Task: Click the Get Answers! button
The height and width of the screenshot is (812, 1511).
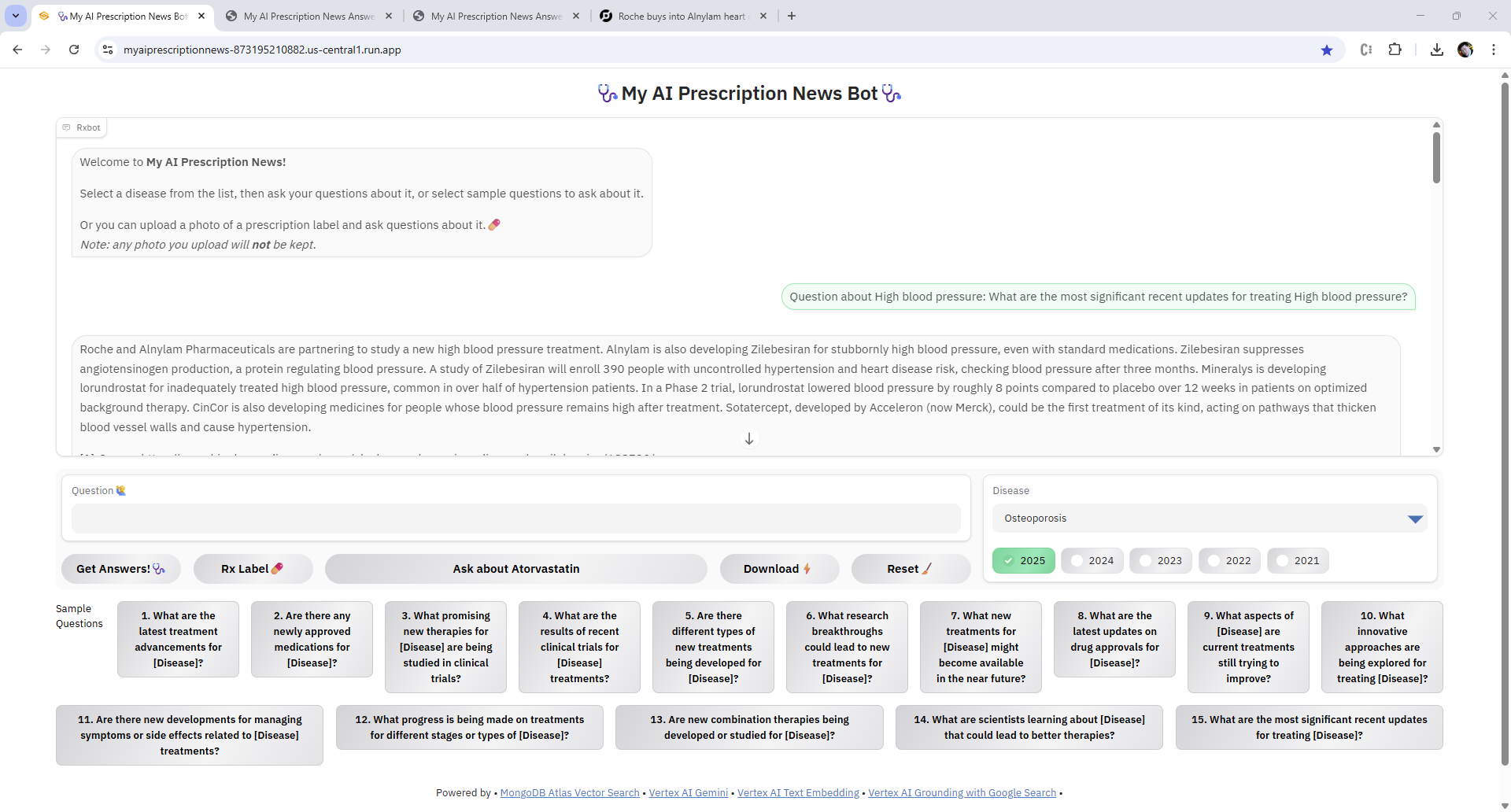Action: 120,569
